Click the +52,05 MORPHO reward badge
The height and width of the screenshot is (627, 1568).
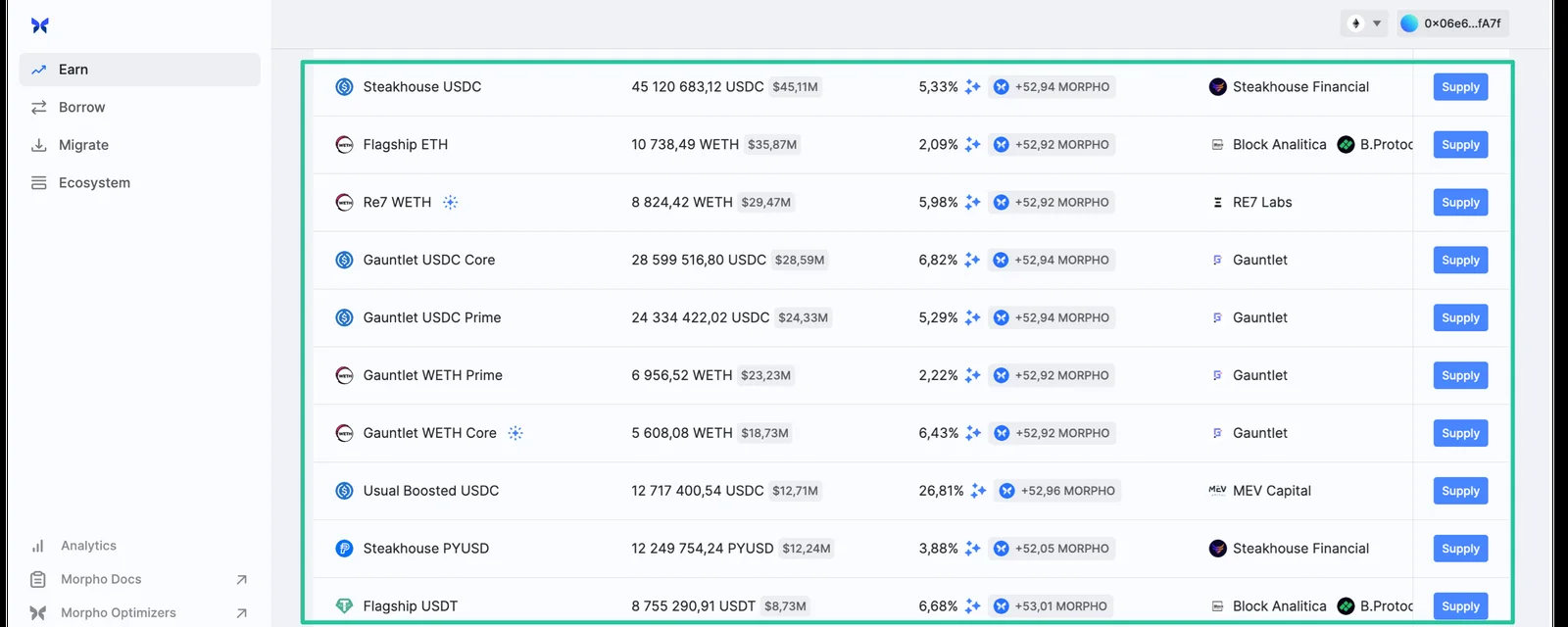tap(1052, 549)
